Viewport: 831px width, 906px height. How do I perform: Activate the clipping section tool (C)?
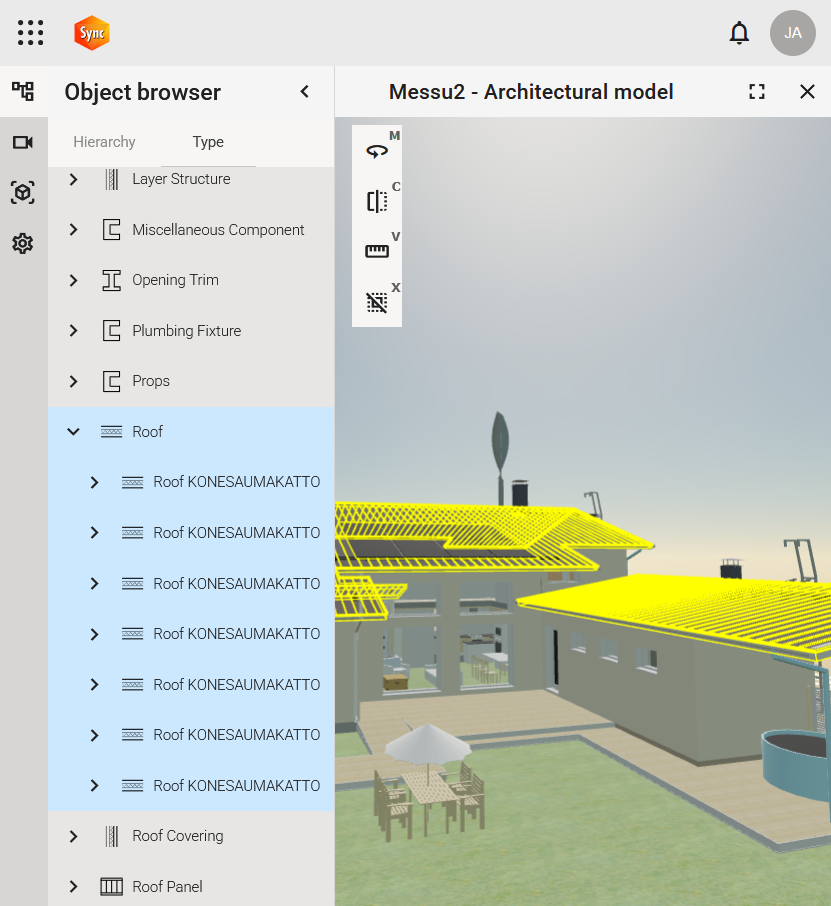click(x=377, y=201)
